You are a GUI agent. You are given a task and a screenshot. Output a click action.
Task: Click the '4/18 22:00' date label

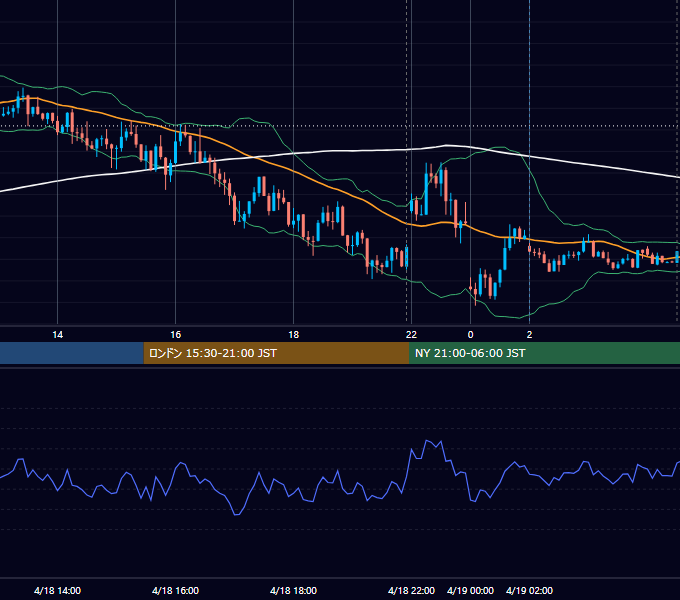[x=411, y=590]
